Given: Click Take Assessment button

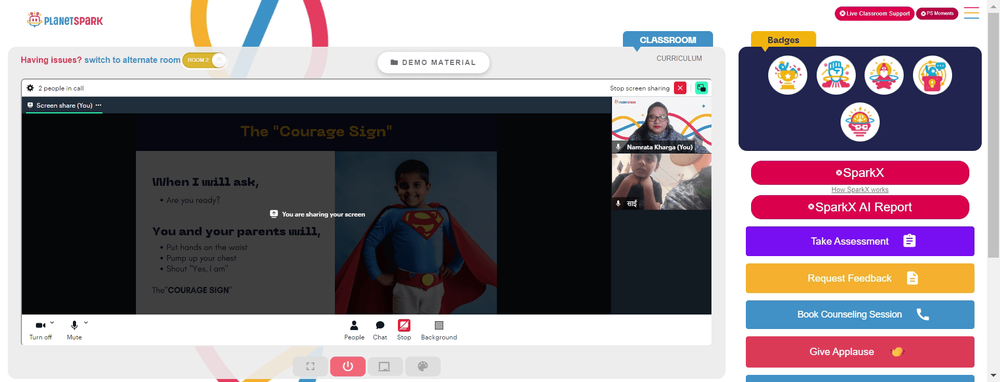Looking at the screenshot, I should 860,241.
